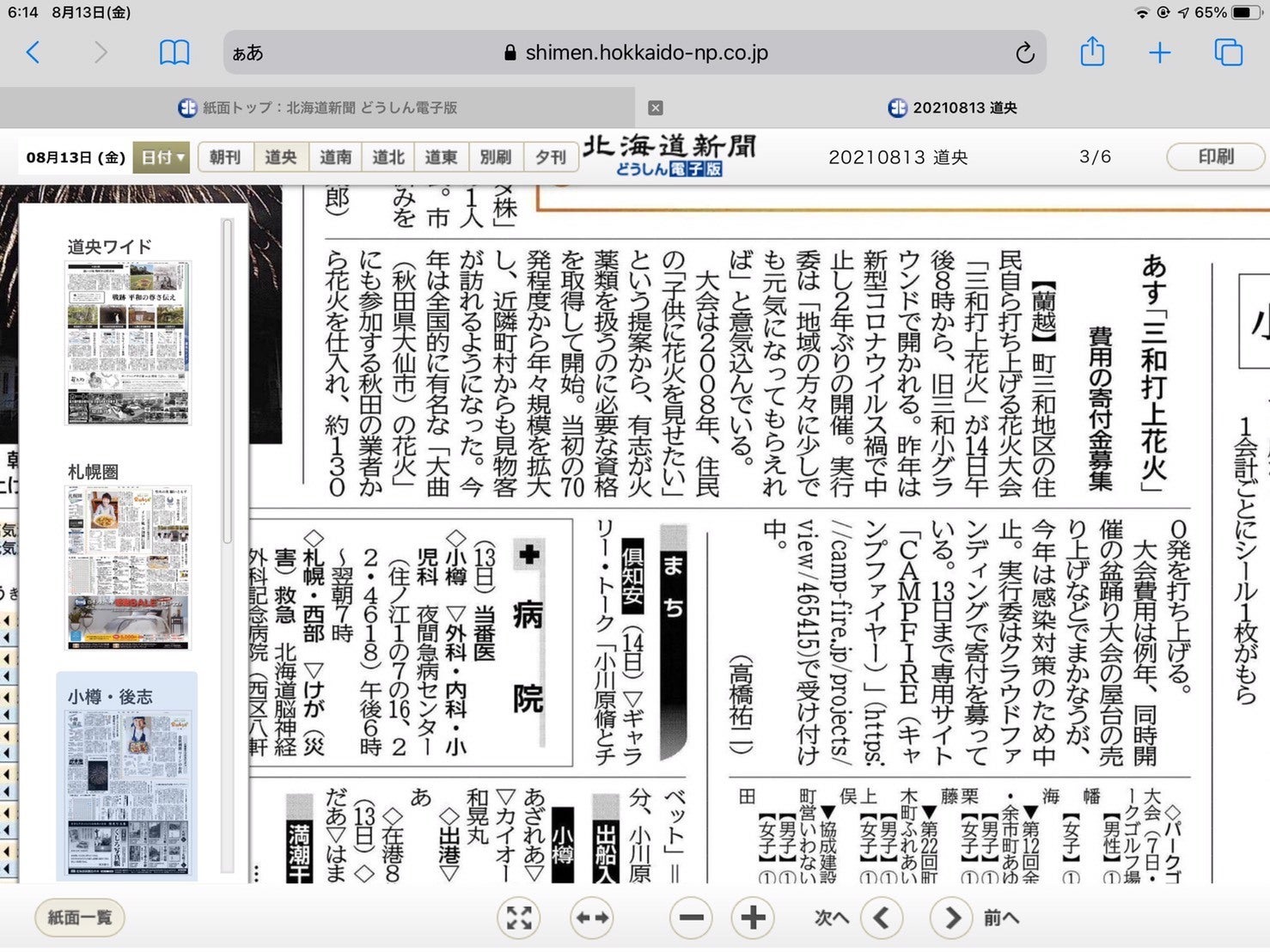Switch to the 夕刊 edition tab

[550, 157]
